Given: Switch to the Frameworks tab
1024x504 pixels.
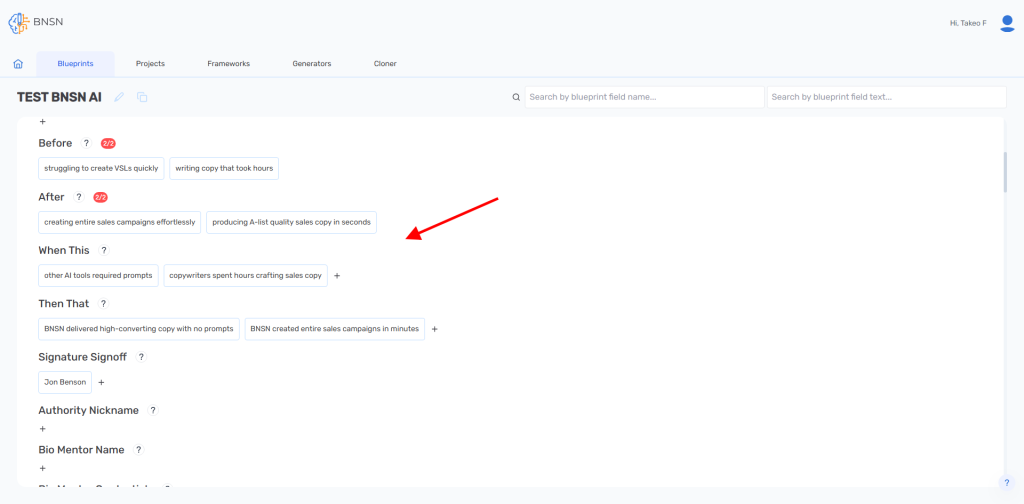Looking at the screenshot, I should [x=229, y=64].
